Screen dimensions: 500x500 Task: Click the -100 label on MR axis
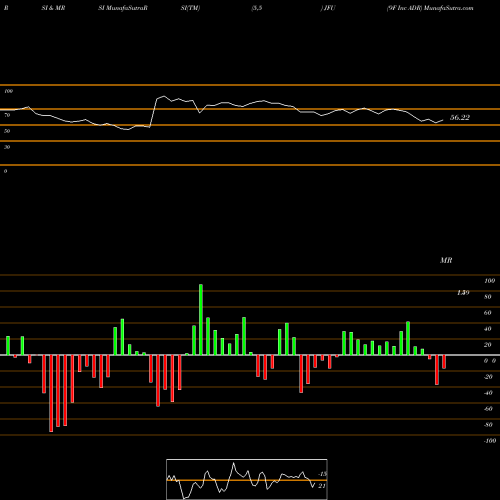click(489, 441)
